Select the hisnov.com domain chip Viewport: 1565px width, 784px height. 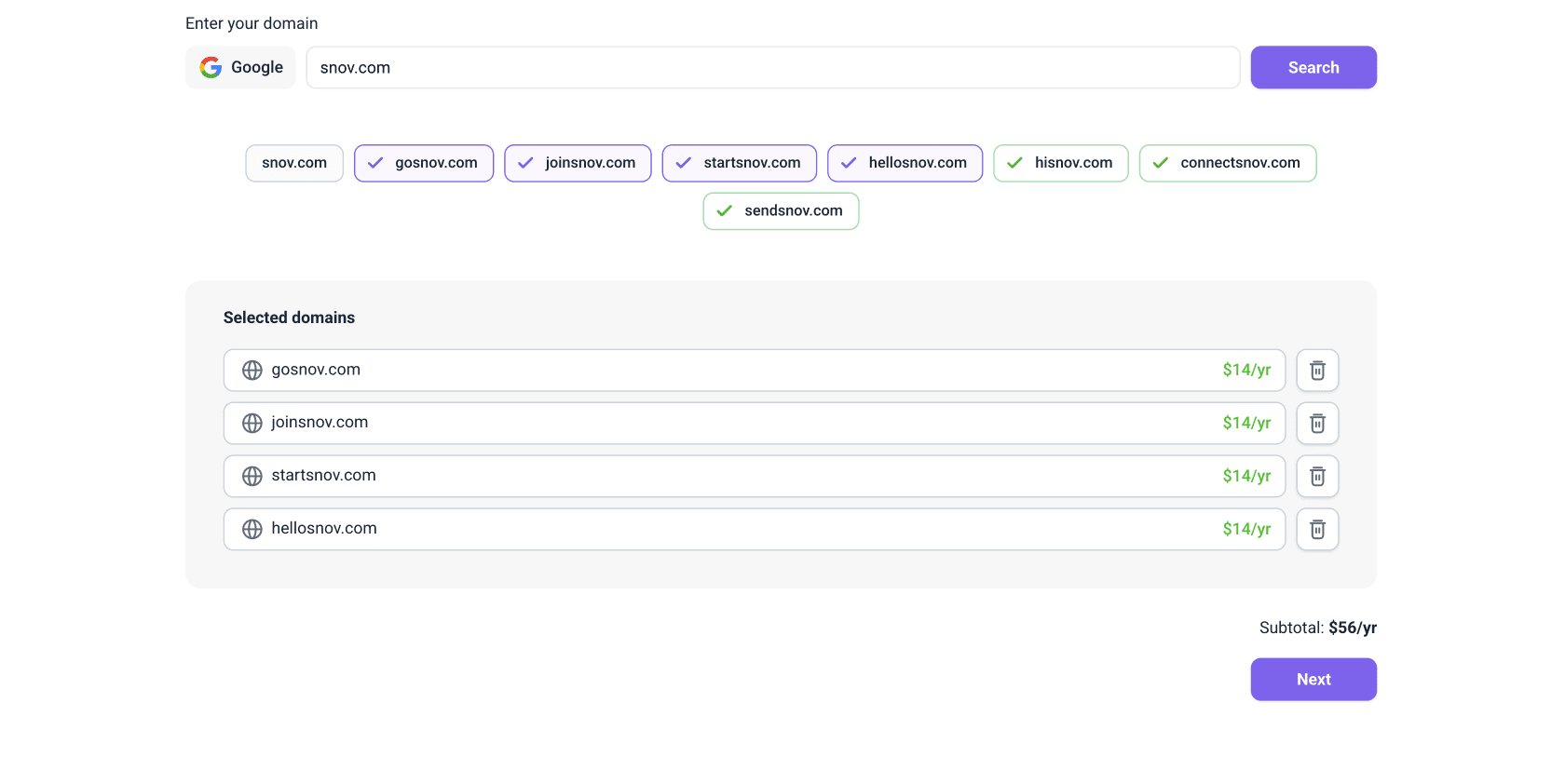1060,163
